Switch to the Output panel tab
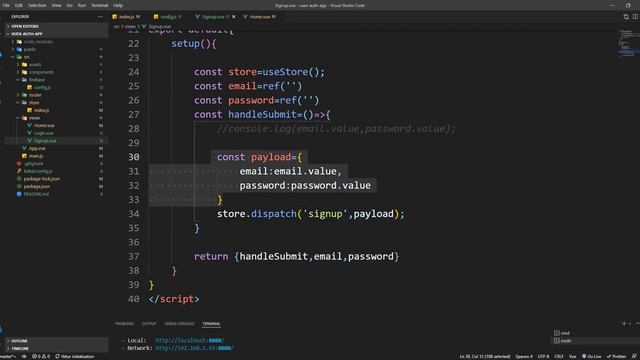Screen dimensions: 640x360 (149, 324)
